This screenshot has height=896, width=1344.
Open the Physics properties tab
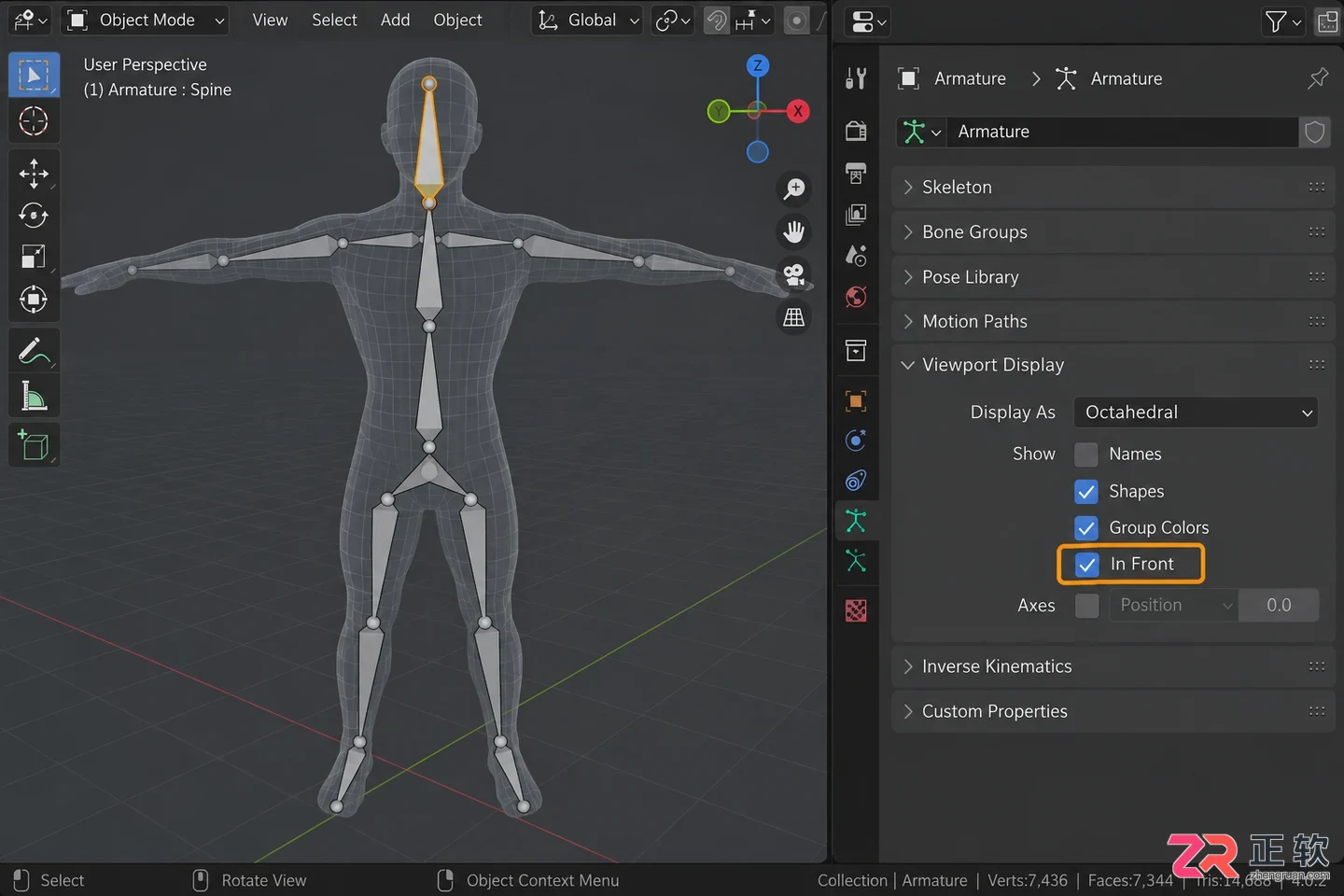(856, 441)
